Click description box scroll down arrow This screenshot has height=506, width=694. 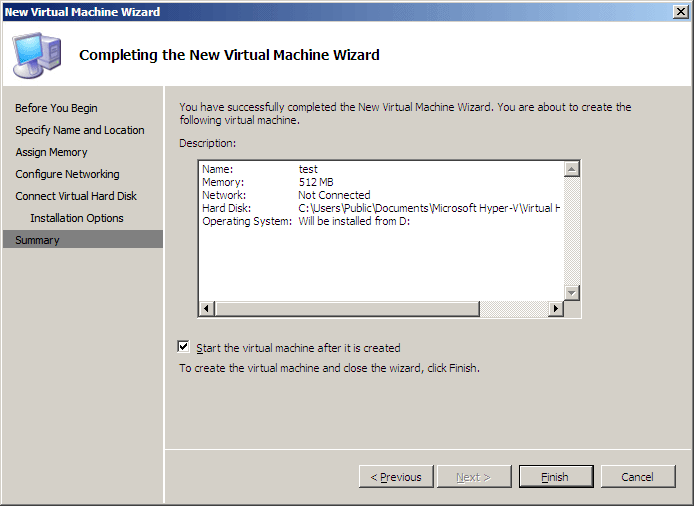572,293
